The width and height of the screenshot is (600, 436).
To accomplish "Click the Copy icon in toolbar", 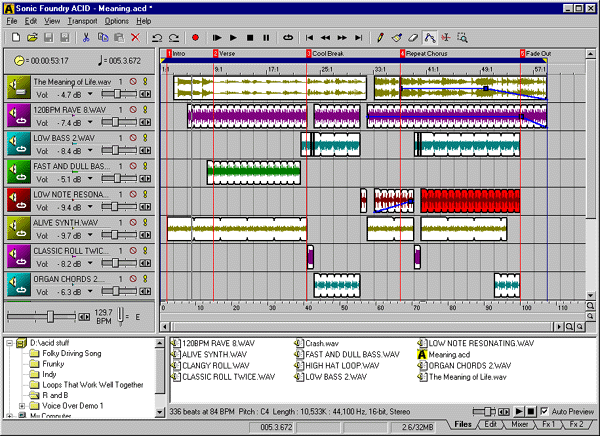I will pos(103,38).
